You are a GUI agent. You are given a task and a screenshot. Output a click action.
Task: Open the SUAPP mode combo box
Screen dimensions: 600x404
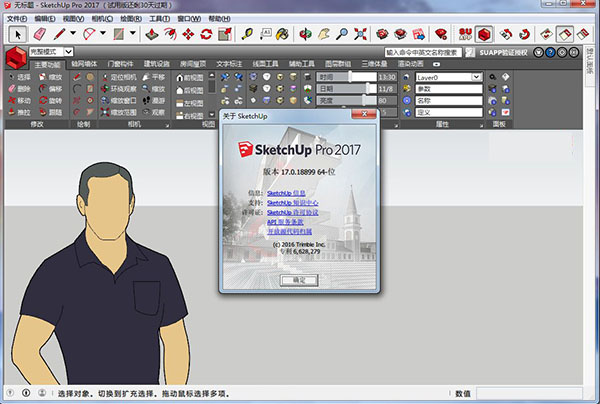[x=51, y=52]
